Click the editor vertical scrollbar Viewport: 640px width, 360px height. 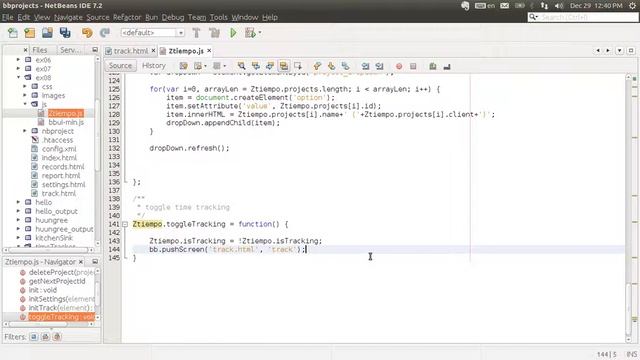[629, 208]
